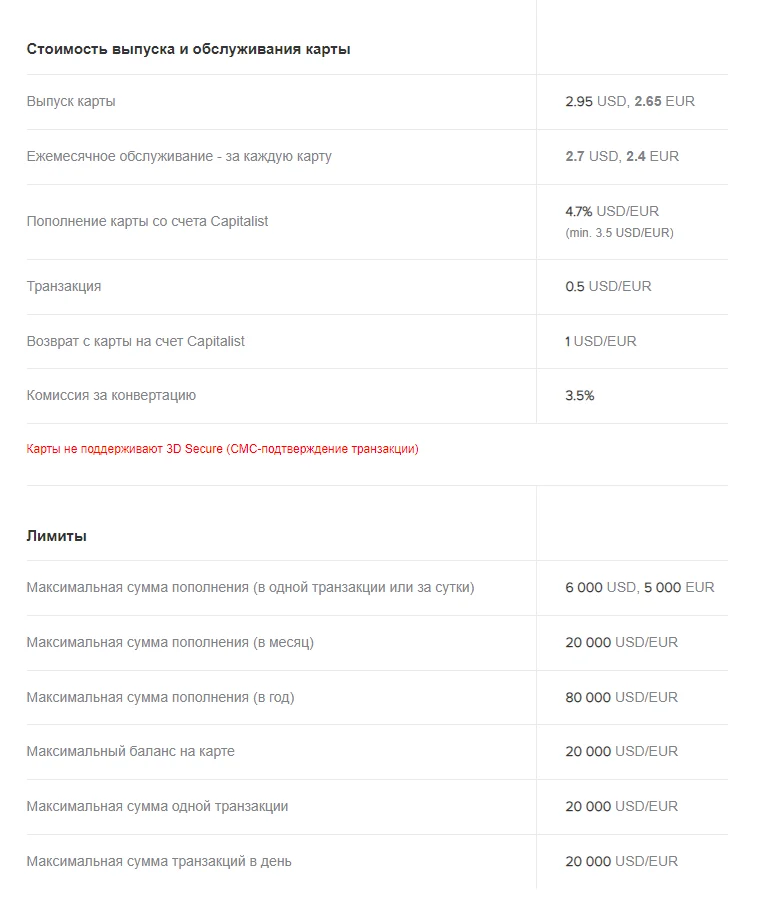Image resolution: width=759 pixels, height=910 pixels.
Task: Click the '2.7 USD, 2.4 EUR' fee value
Action: [x=621, y=157]
